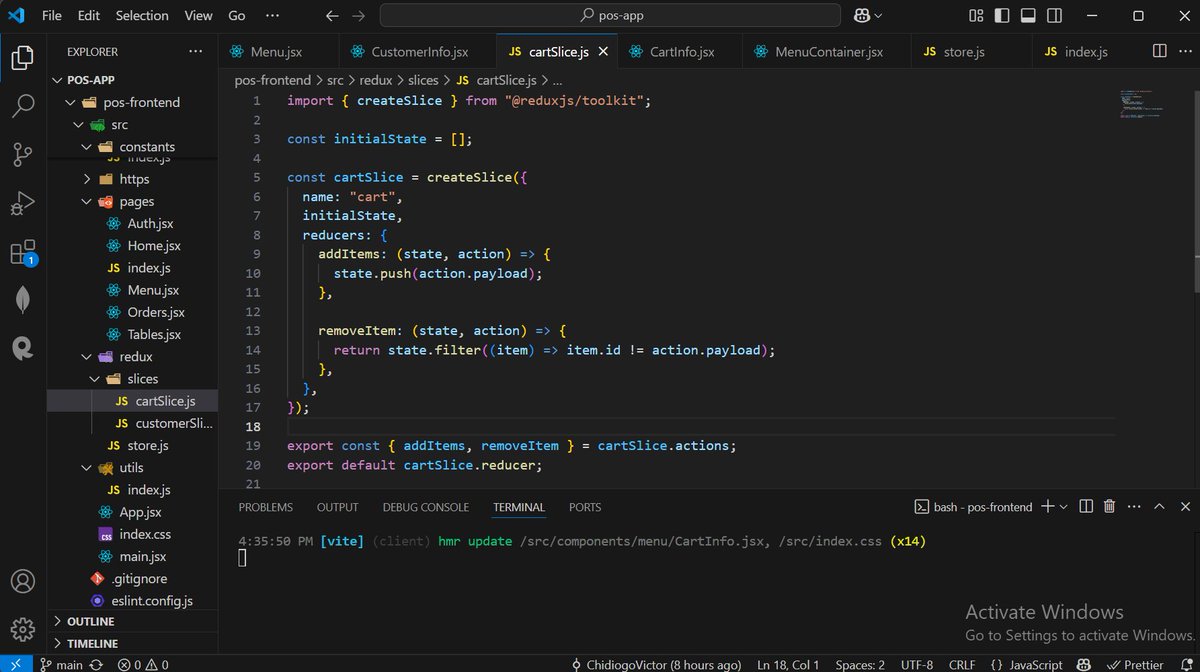1200x672 pixels.
Task: Open the Explorer view in activity bar
Action: point(22,57)
